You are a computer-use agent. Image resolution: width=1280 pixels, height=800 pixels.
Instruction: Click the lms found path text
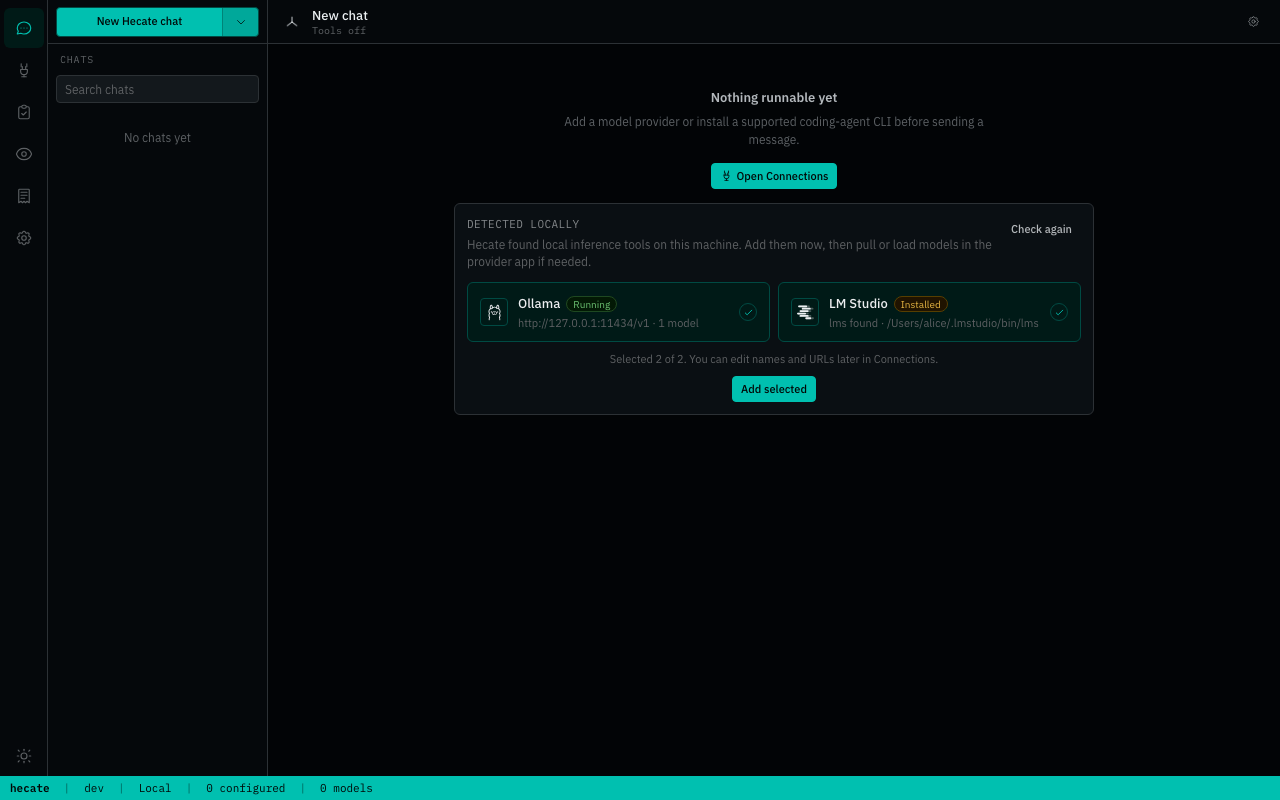click(934, 323)
